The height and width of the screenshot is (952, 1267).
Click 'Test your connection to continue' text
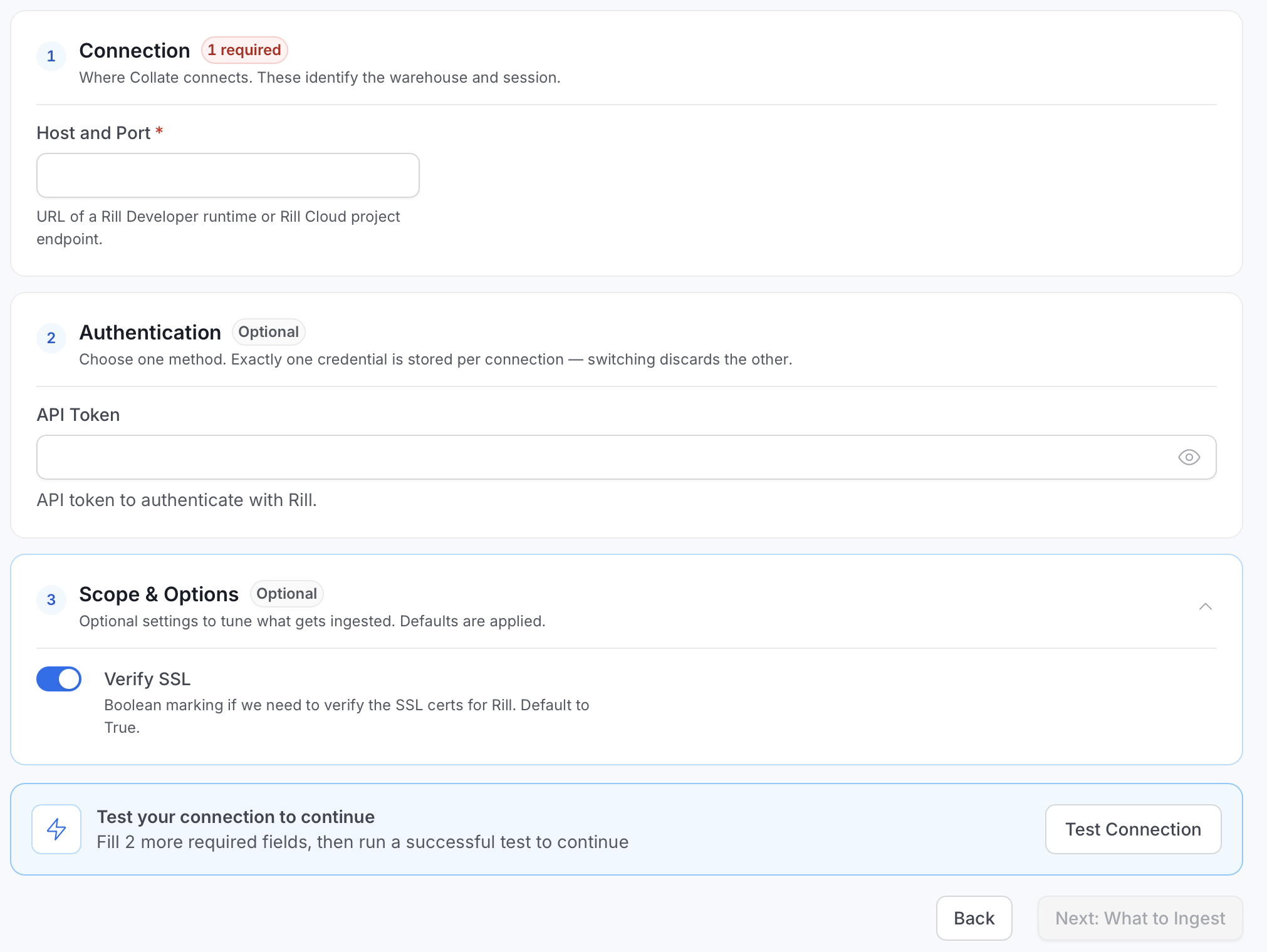pos(236,817)
